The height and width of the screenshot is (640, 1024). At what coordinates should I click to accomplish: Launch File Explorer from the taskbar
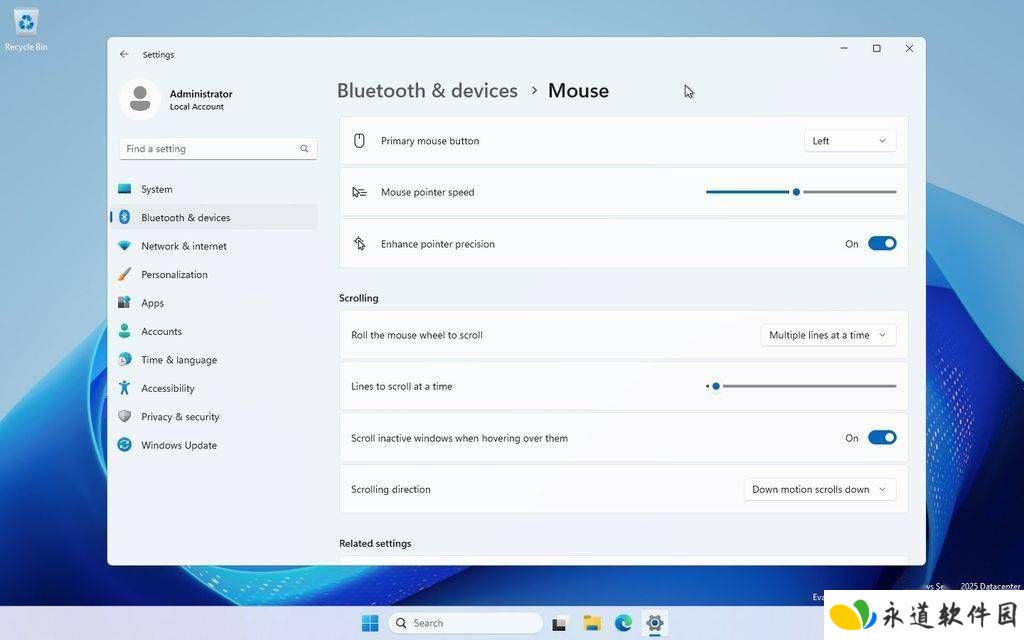tap(592, 623)
